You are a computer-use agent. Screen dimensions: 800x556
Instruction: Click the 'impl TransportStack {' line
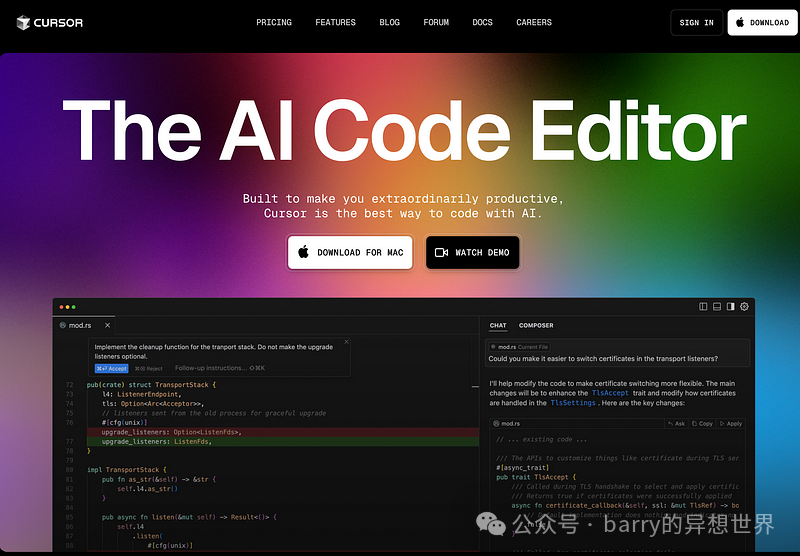pos(127,469)
